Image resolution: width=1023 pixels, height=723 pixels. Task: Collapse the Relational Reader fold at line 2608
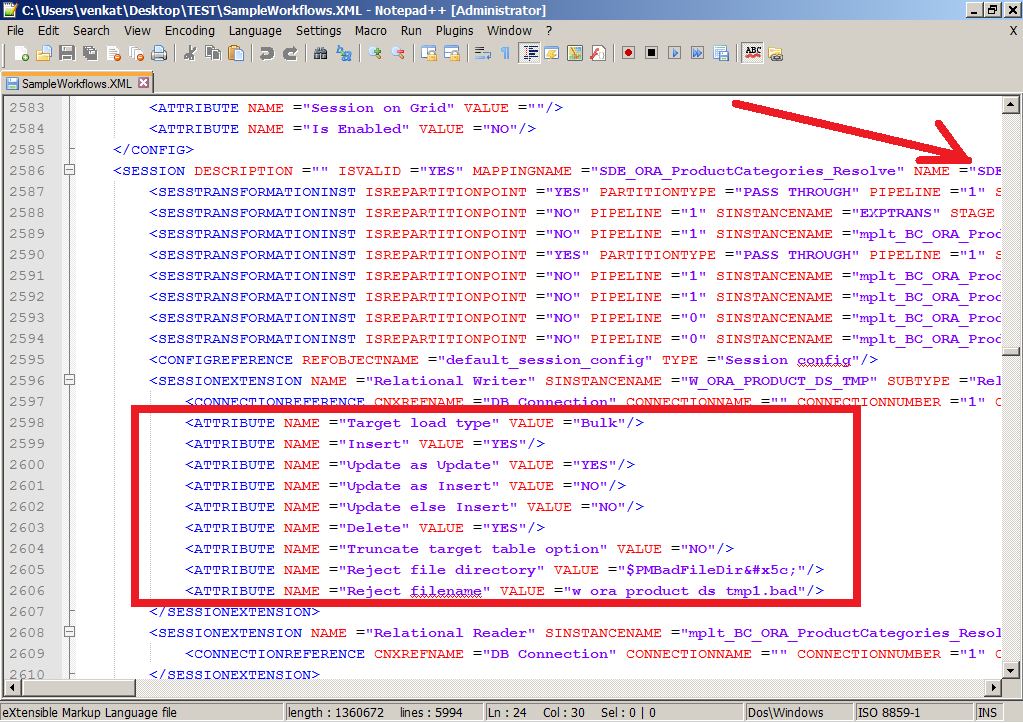click(69, 632)
